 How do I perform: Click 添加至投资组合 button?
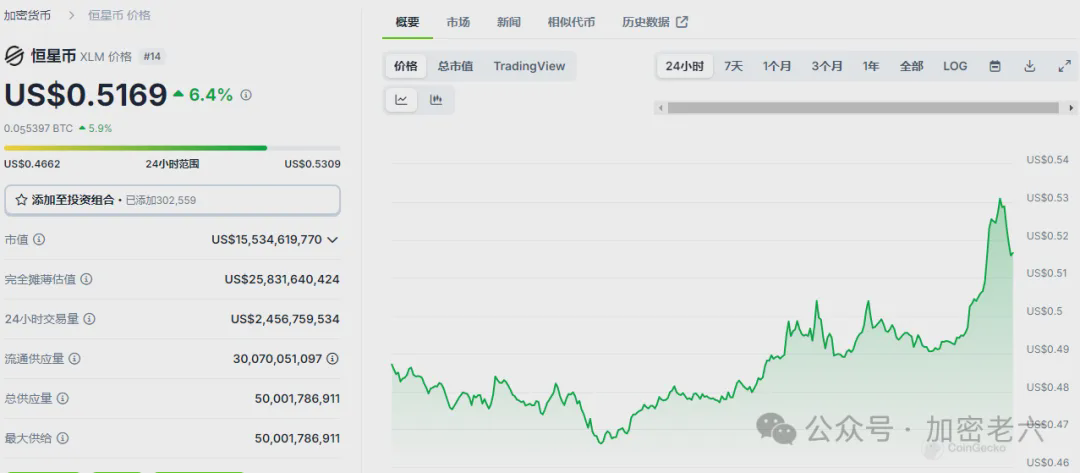point(172,200)
